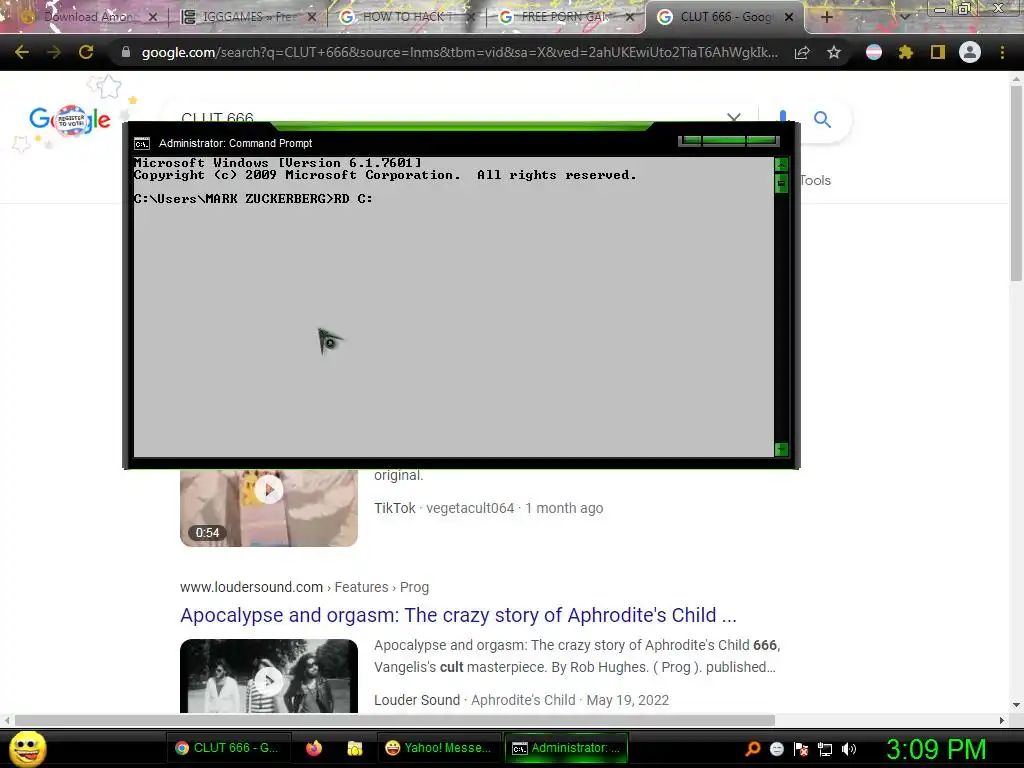The height and width of the screenshot is (768, 1024).
Task: Click the command prompt scrollbar thumb
Action: coord(781,184)
